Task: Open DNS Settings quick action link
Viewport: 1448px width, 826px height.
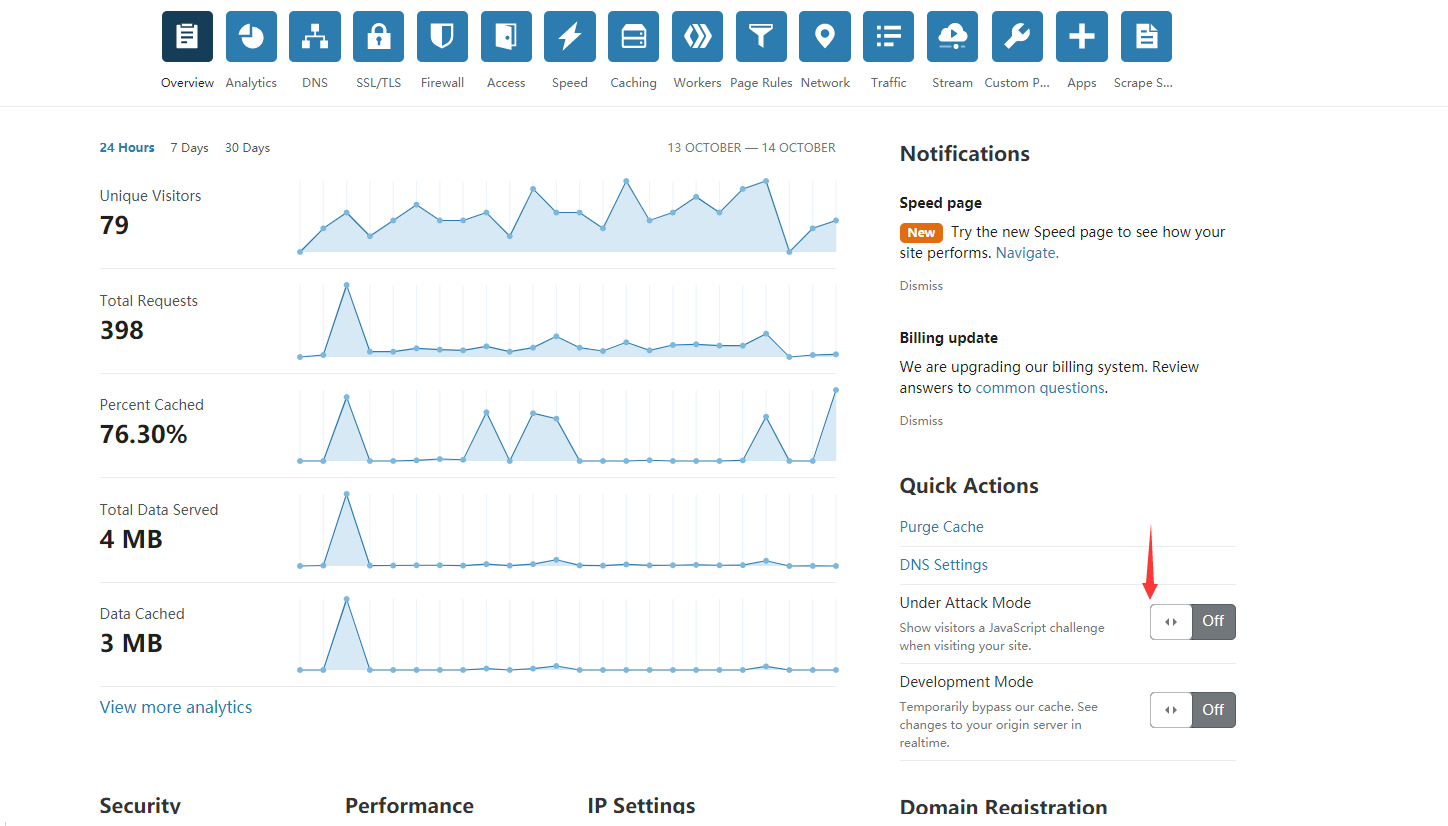Action: tap(943, 565)
